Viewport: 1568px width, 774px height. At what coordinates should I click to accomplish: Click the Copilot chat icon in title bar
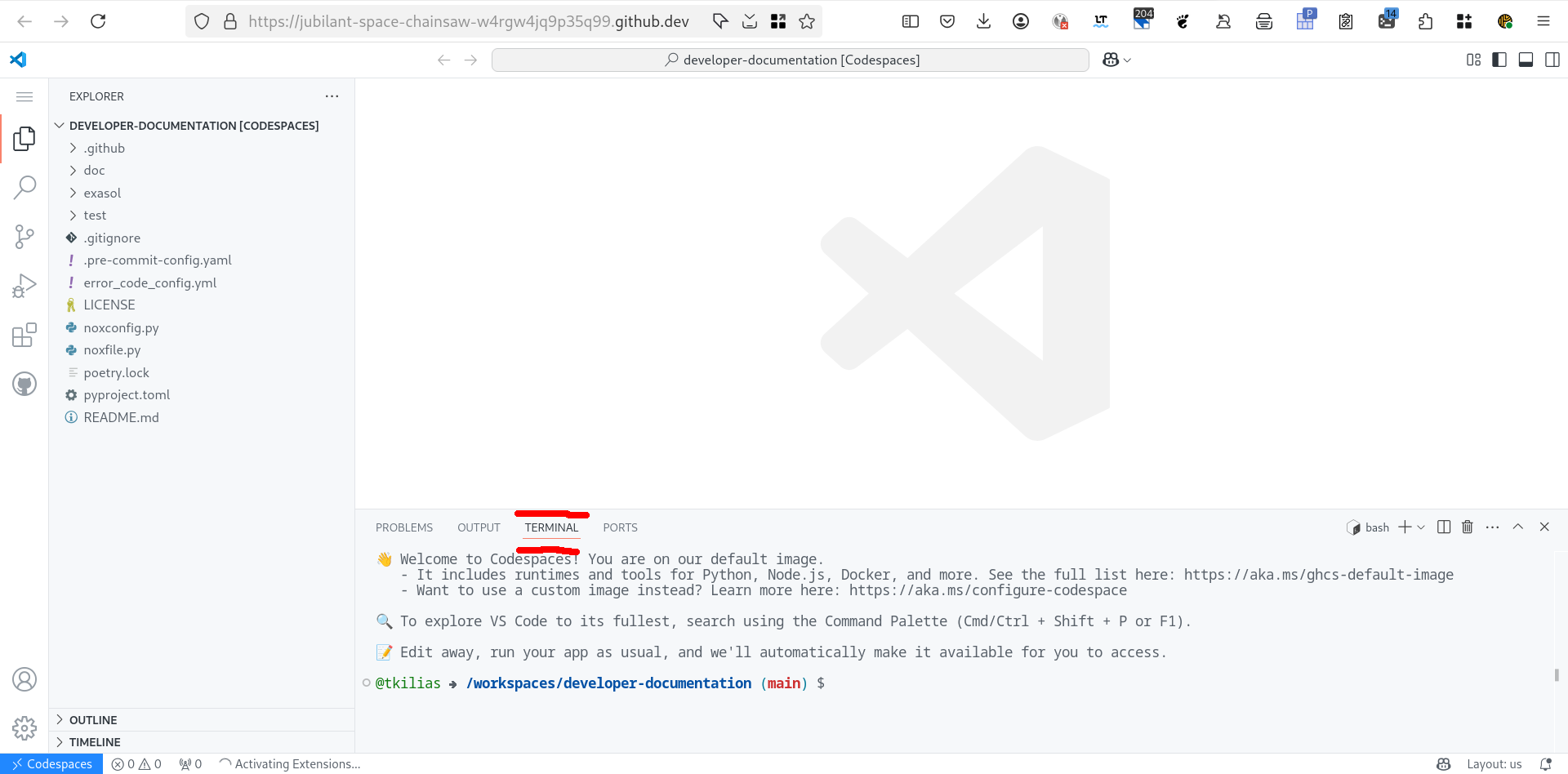point(1110,60)
